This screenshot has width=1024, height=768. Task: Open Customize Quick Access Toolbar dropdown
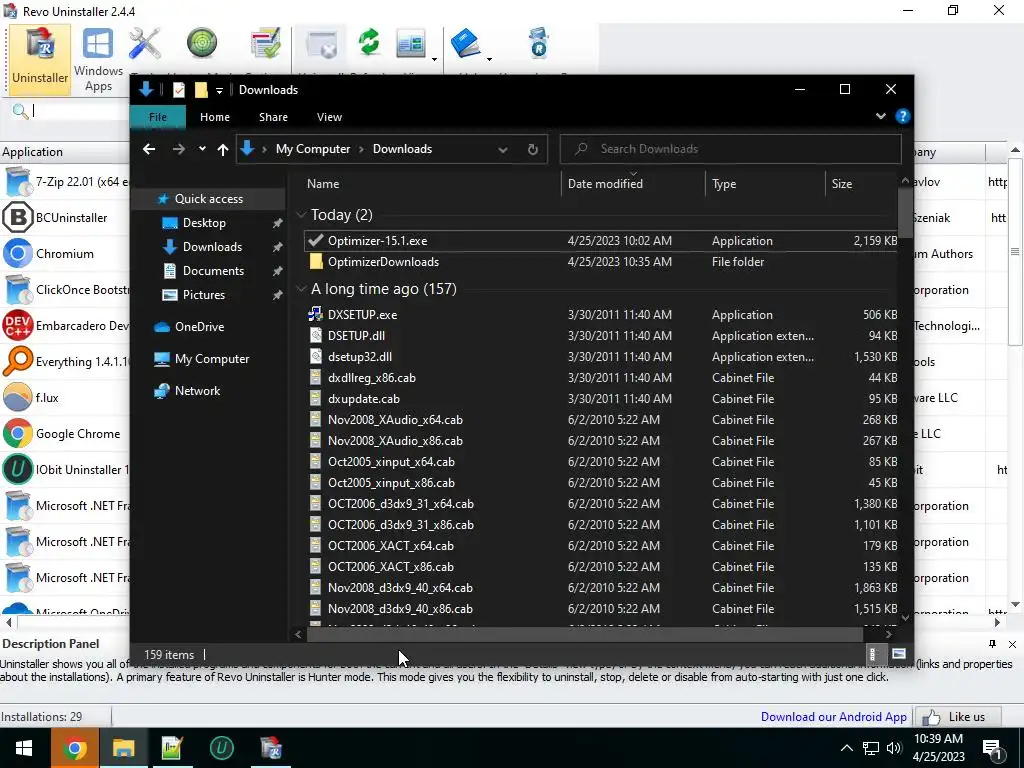219,90
